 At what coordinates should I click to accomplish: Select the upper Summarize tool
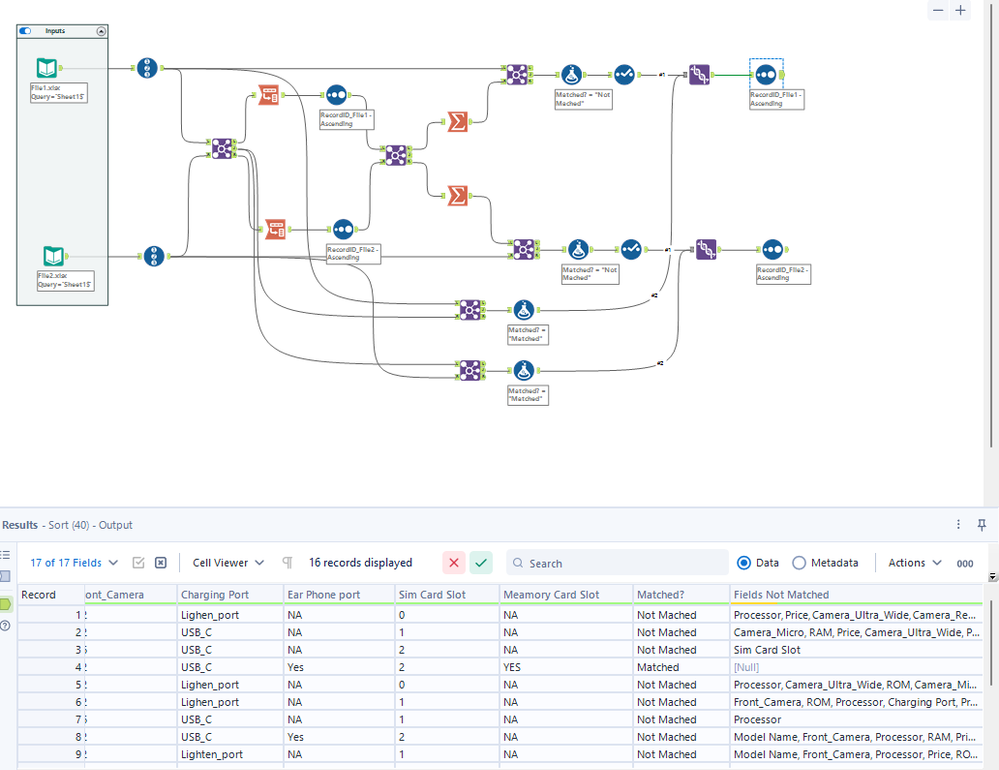click(x=457, y=122)
